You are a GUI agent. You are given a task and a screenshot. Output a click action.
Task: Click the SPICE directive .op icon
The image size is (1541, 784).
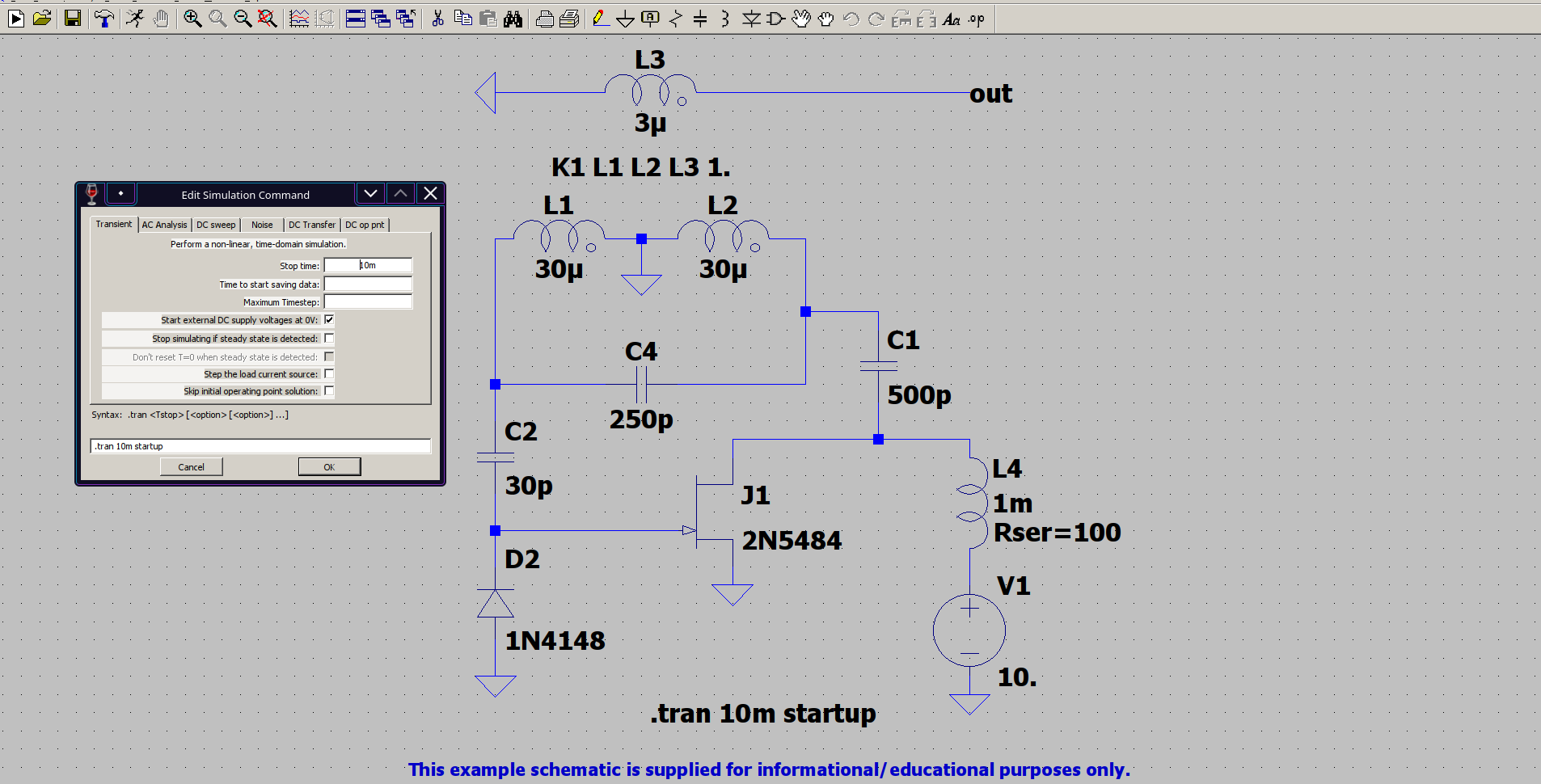977,19
